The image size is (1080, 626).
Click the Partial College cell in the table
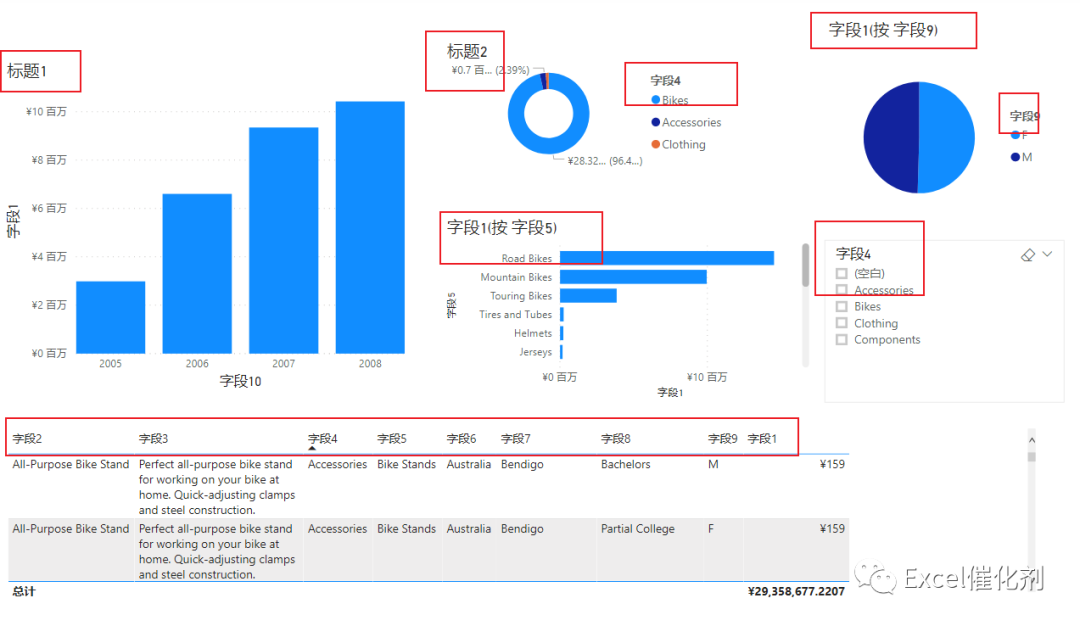(x=638, y=529)
